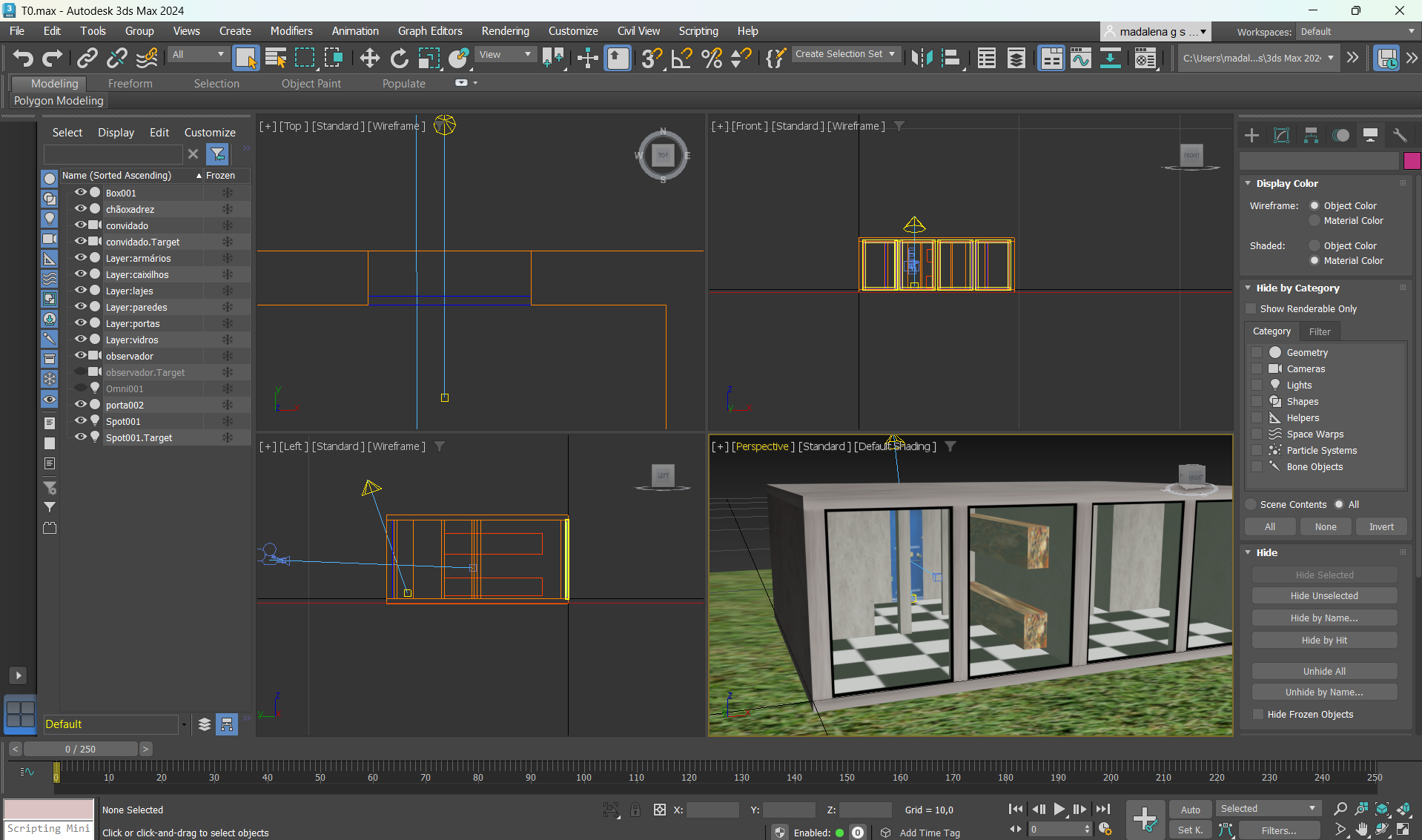Activate the Select and Rotate tool
1422x840 pixels.
(x=399, y=58)
